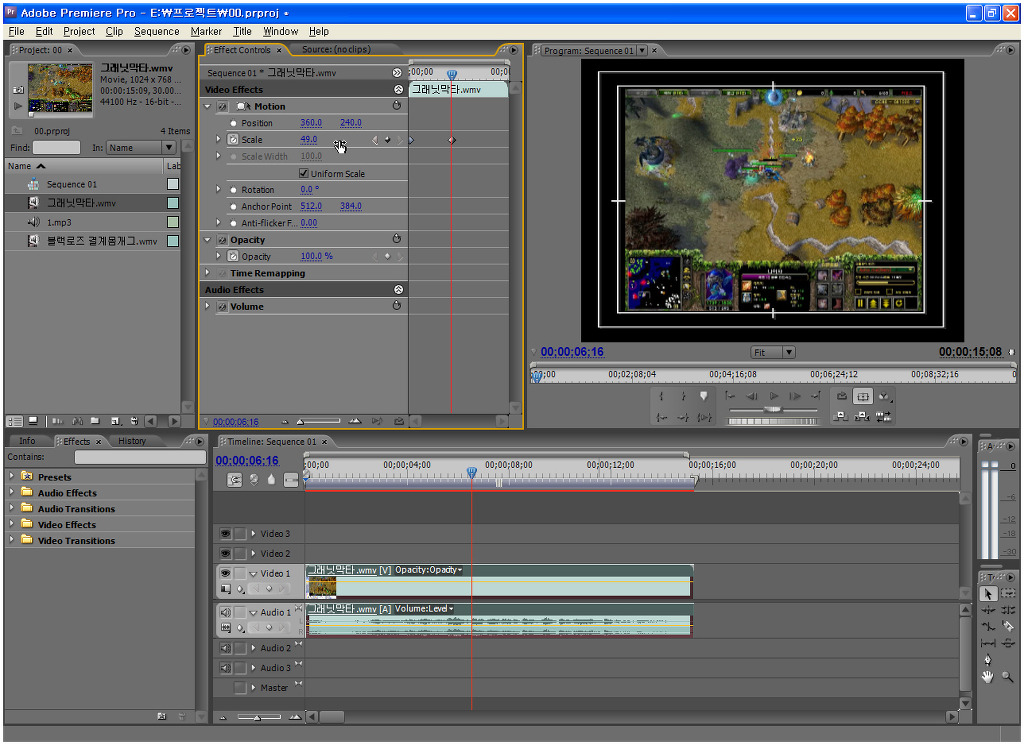Expand the Volume audio effect
1024x745 pixels.
[x=208, y=306]
